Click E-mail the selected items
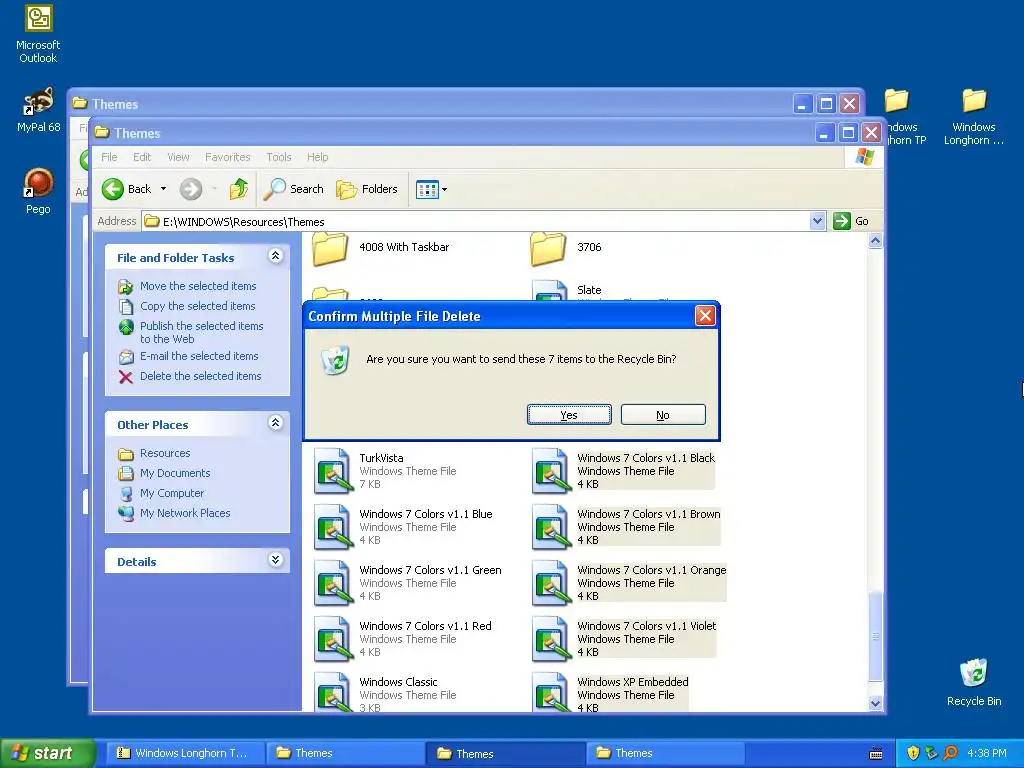 (199, 356)
